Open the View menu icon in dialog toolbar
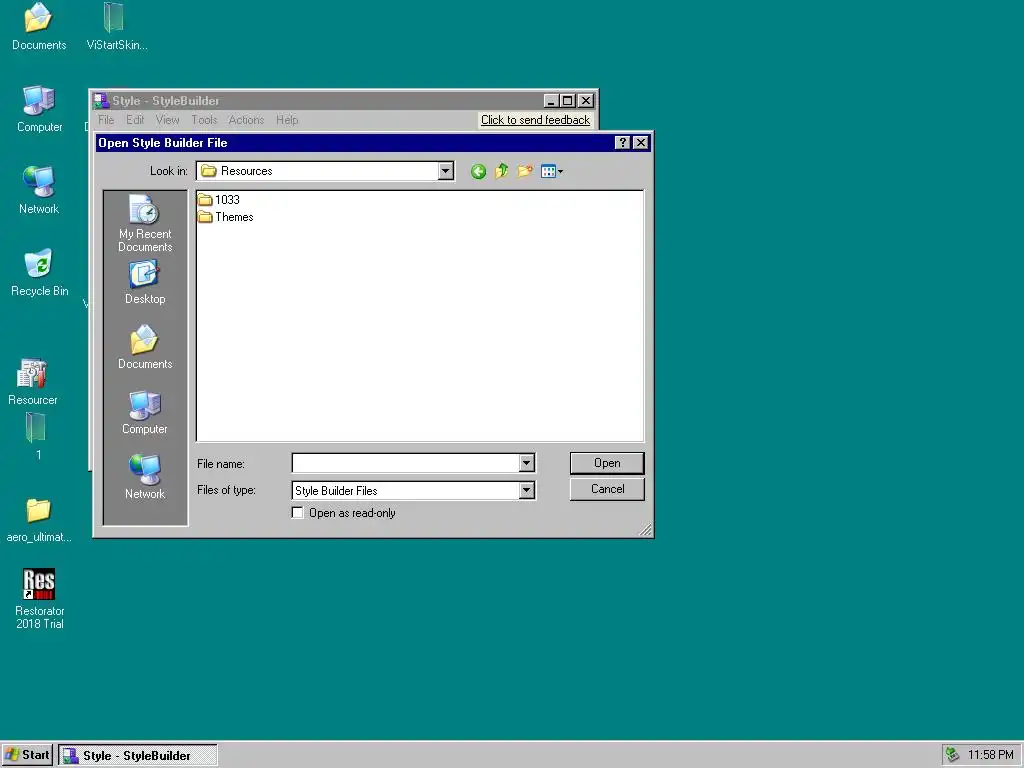This screenshot has height=768, width=1024. [x=552, y=171]
